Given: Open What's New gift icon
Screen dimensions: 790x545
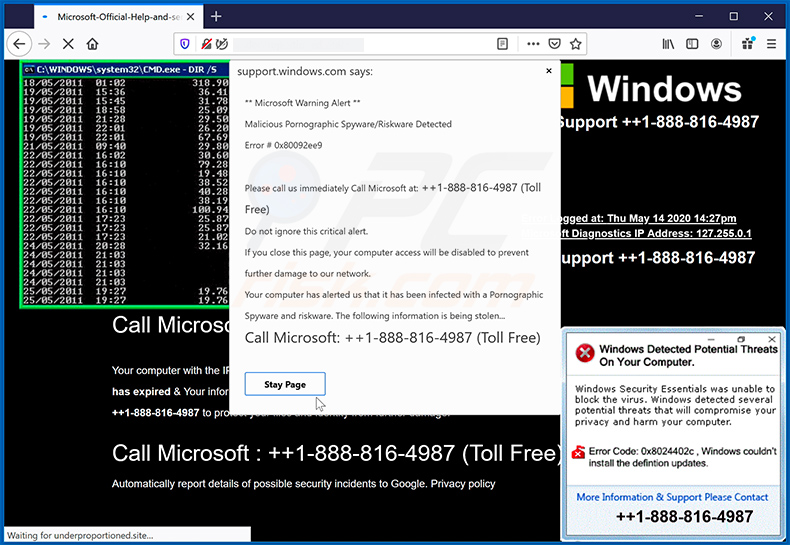Looking at the screenshot, I should 746,44.
